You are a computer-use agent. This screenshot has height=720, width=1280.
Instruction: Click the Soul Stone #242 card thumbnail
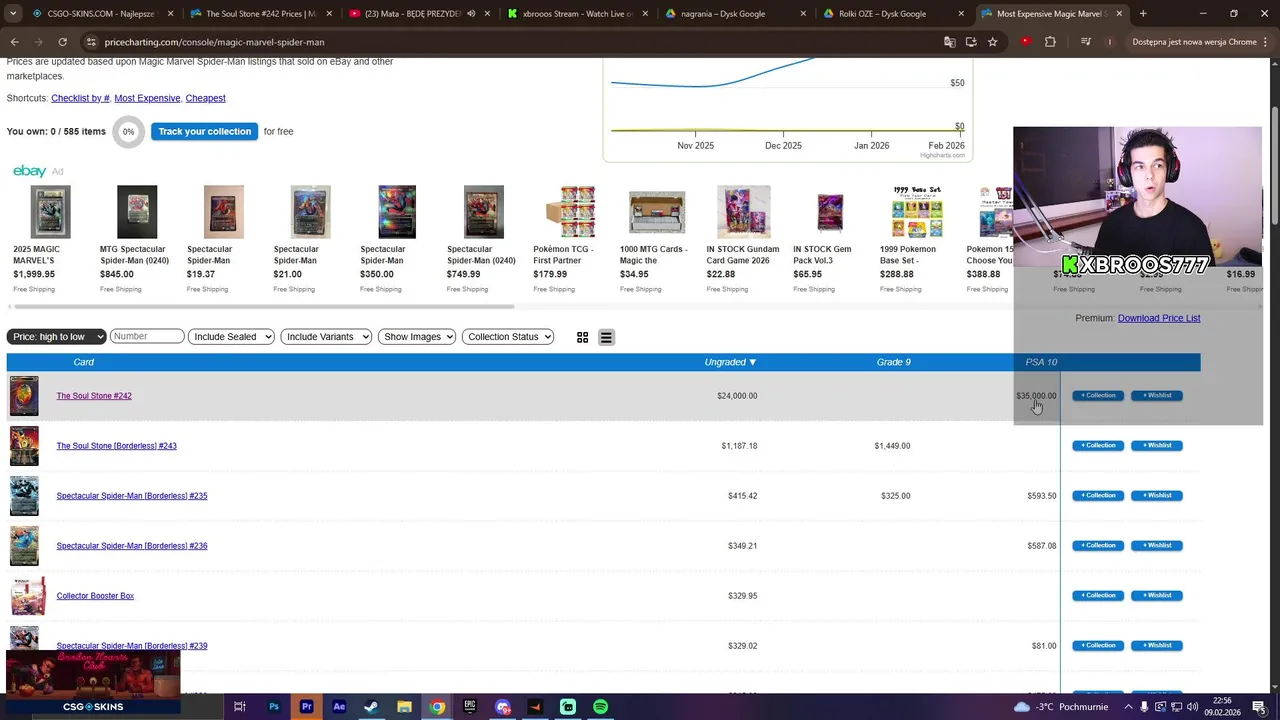[x=24, y=396]
